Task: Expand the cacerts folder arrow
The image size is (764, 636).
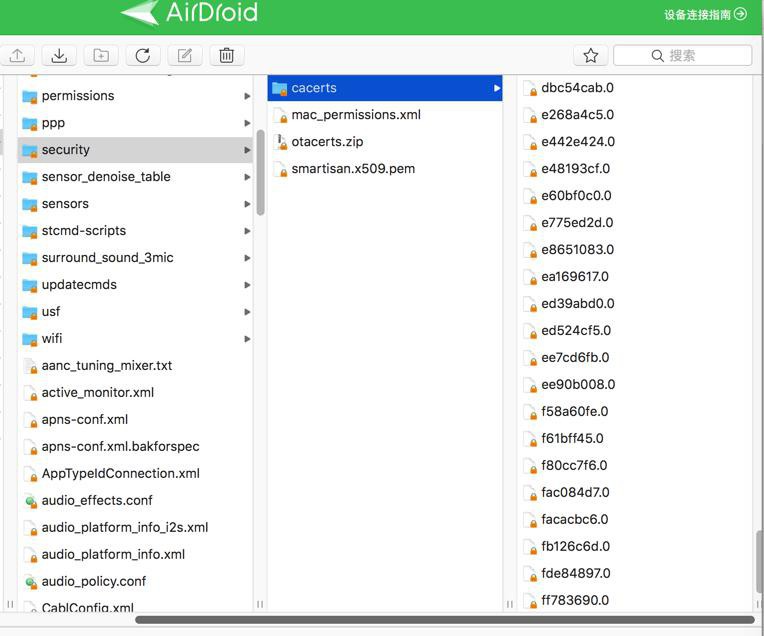Action: (x=497, y=88)
